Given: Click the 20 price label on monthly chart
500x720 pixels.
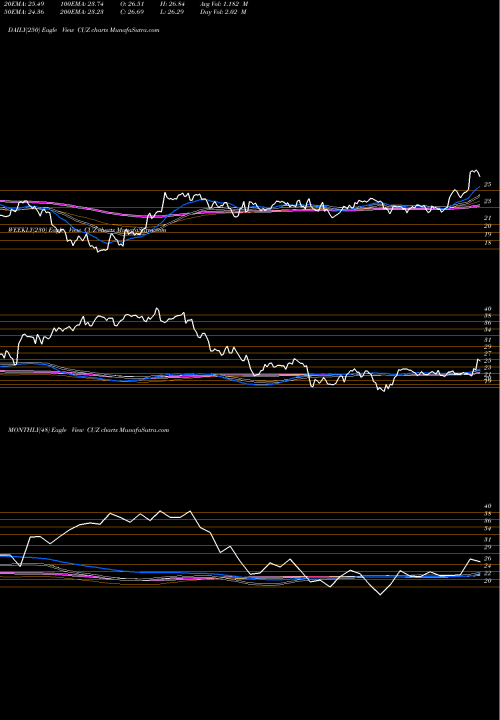Looking at the screenshot, I should click(488, 581).
